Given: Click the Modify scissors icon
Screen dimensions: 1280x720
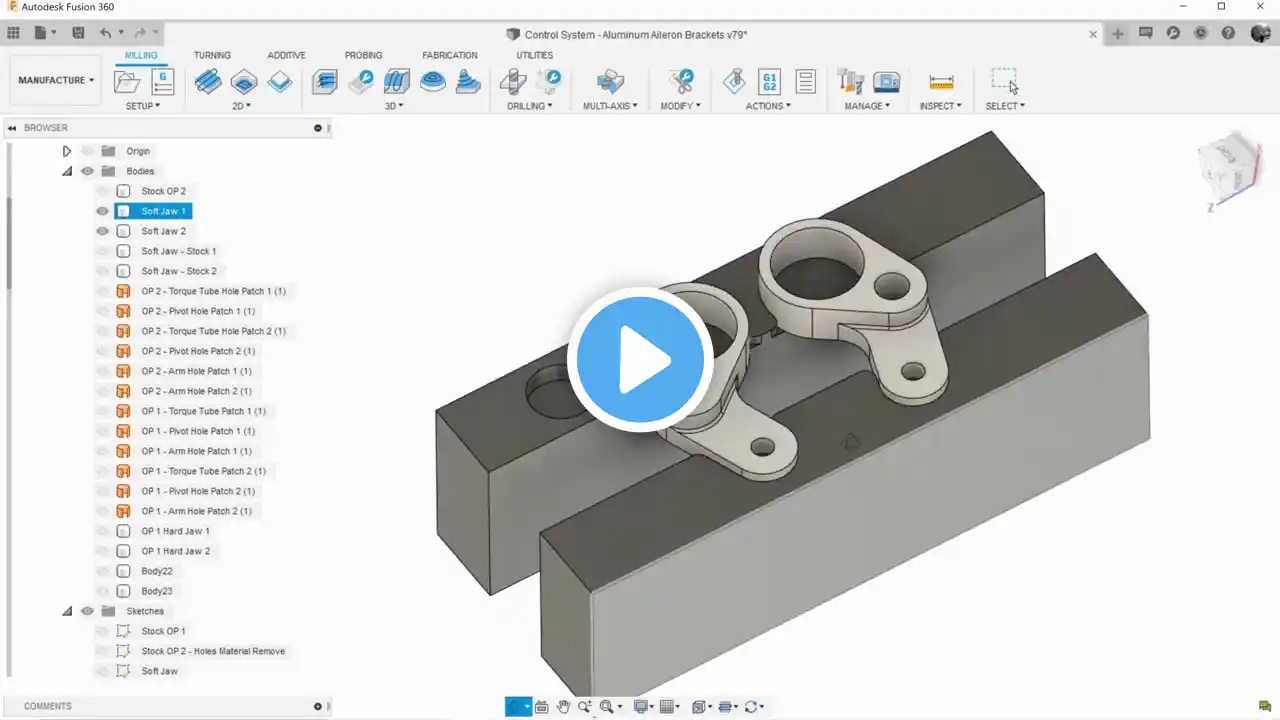Looking at the screenshot, I should [681, 81].
